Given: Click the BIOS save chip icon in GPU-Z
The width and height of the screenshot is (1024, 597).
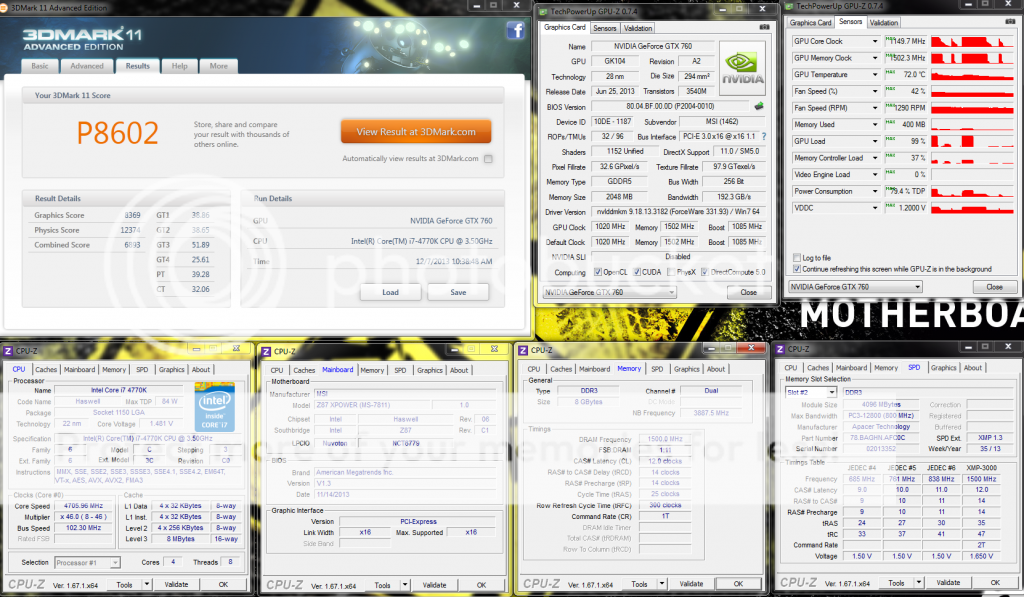Looking at the screenshot, I should [x=758, y=105].
